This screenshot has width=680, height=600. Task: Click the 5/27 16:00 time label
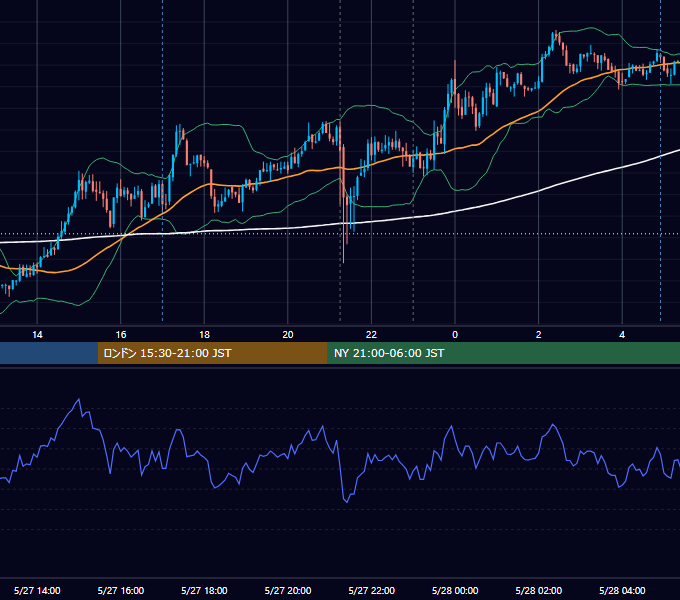121,590
